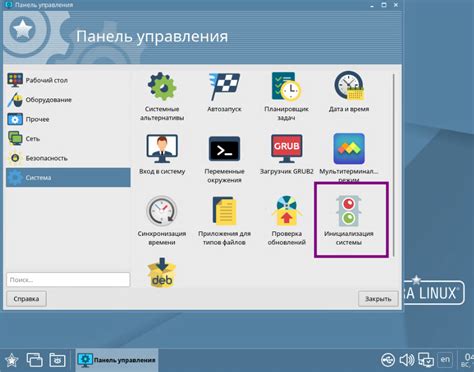Select the Система category

click(68, 177)
